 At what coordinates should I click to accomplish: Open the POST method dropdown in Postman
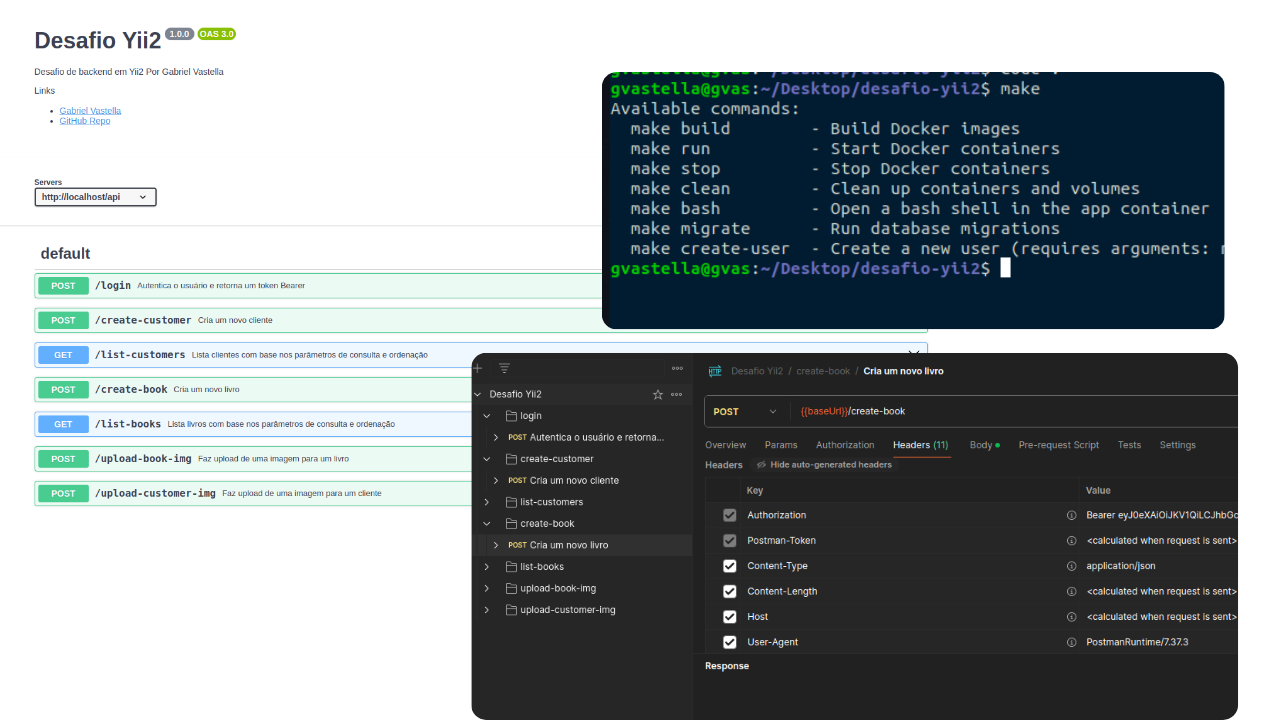(x=745, y=411)
